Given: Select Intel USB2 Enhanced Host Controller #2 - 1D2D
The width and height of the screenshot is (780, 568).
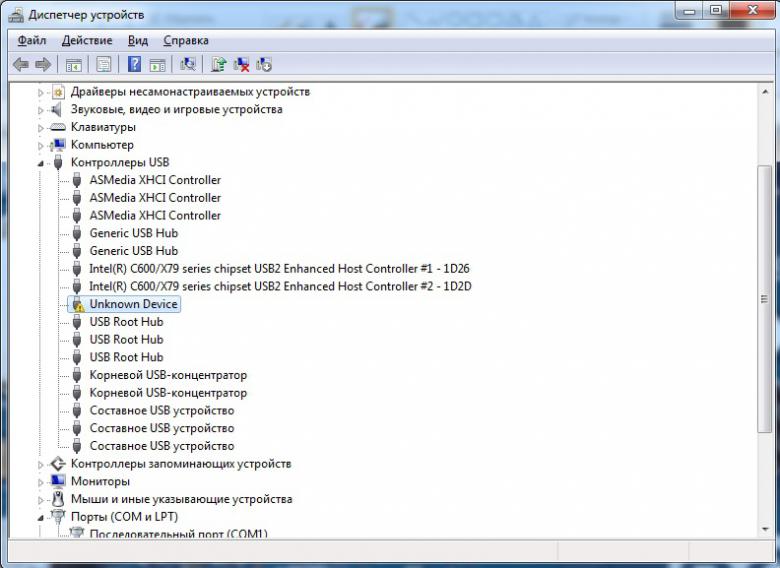Looking at the screenshot, I should 280,286.
